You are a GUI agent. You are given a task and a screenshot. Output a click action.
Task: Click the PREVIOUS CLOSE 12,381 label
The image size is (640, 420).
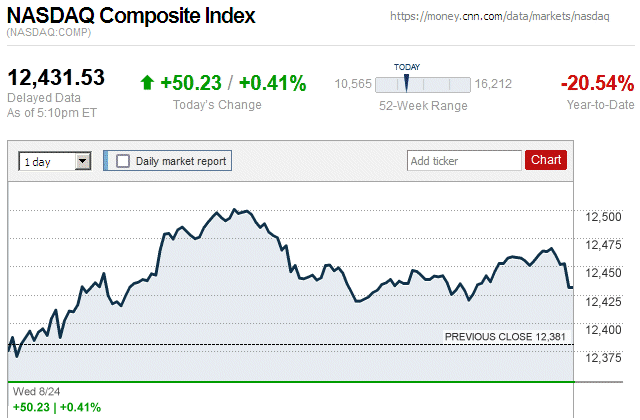tap(504, 336)
